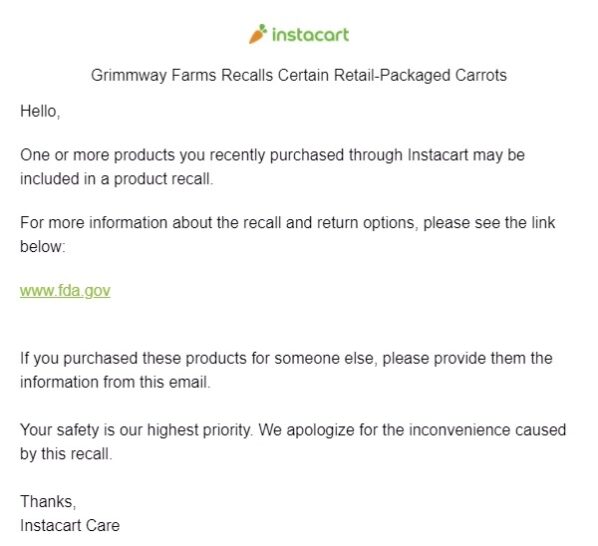598x546 pixels.
Task: Click the 'Thanks,' closing line
Action: pos(48,501)
